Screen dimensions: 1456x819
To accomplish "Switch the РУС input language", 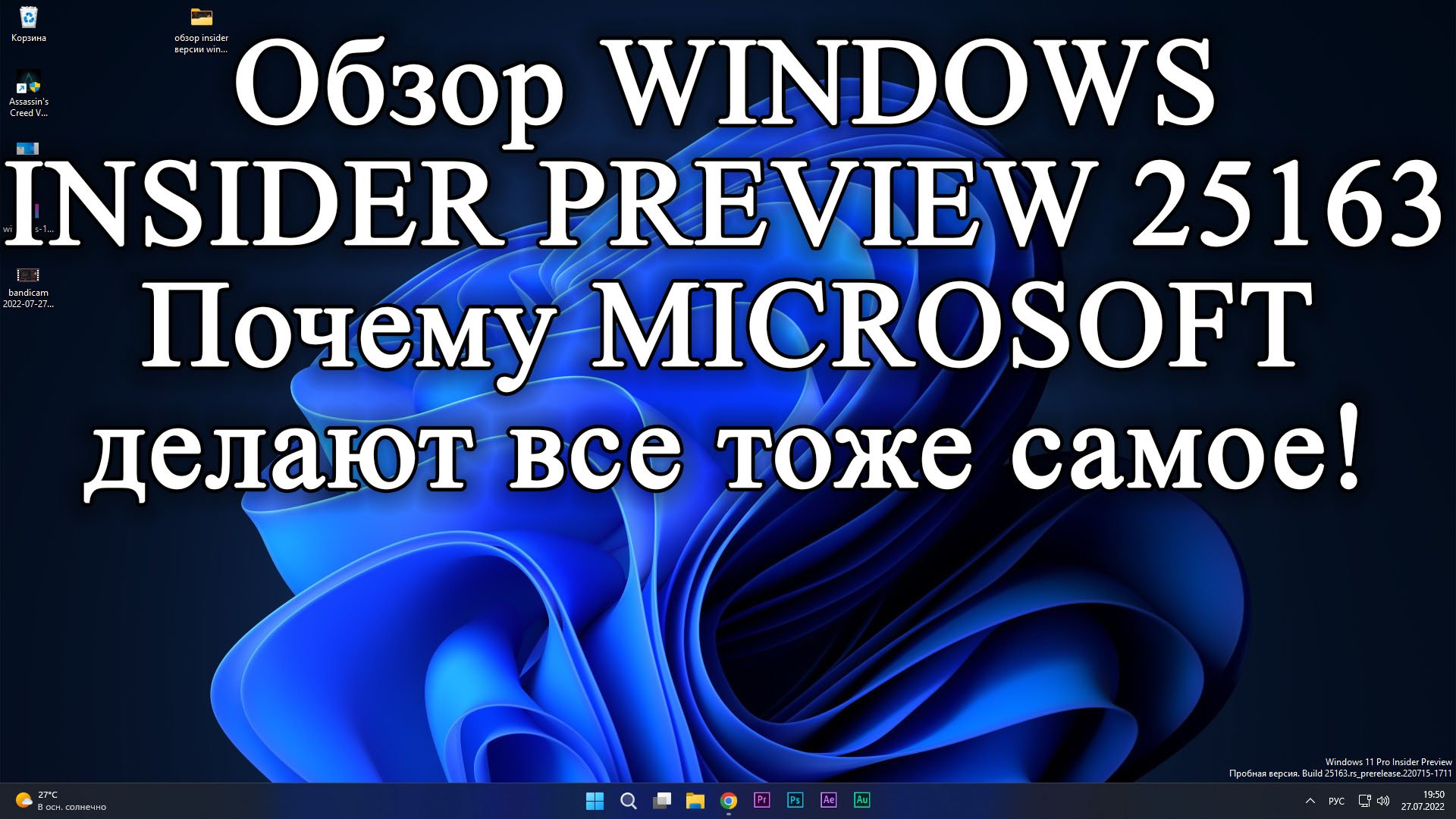I will 1336,801.
